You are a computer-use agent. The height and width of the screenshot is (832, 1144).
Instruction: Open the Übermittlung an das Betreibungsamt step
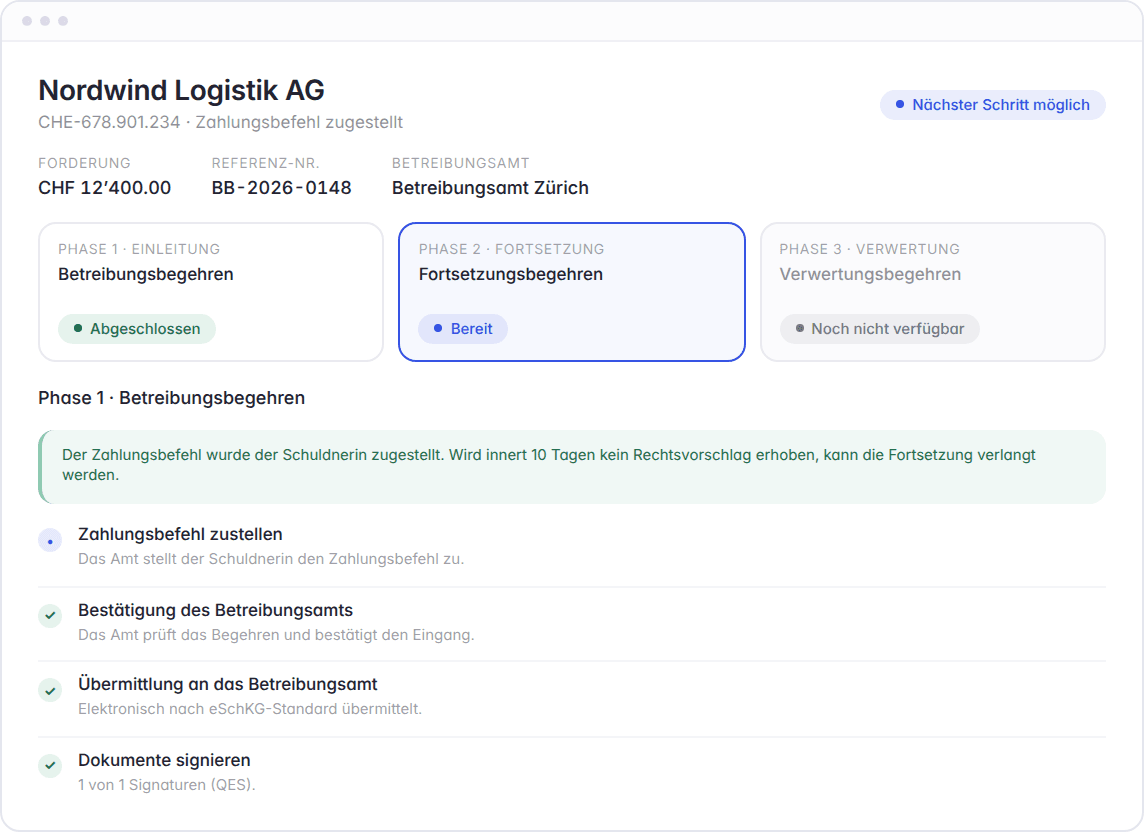pyautogui.click(x=572, y=697)
